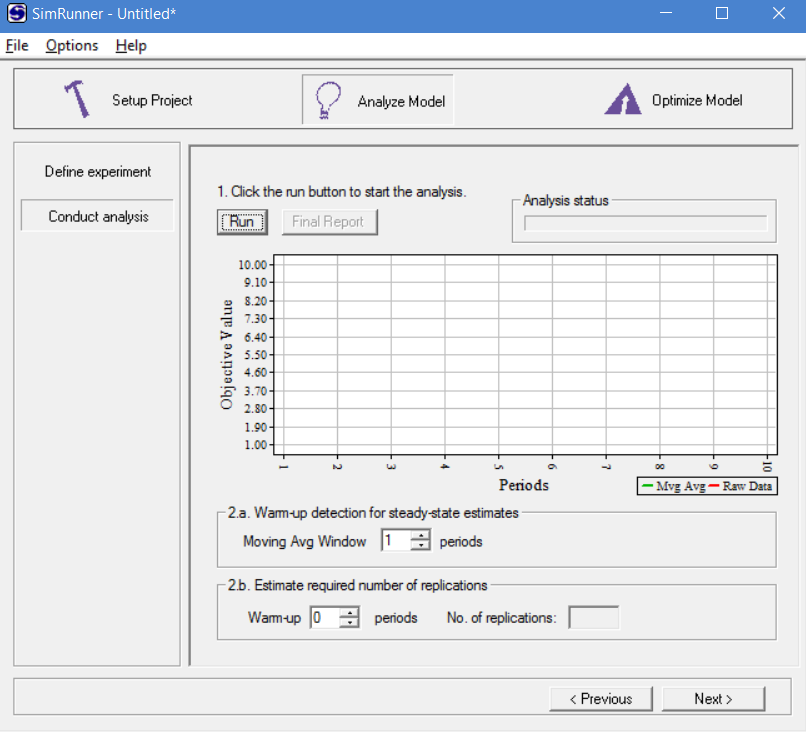Decrease Warm-up periods value
Image resolution: width=806 pixels, height=732 pixels.
pyautogui.click(x=350, y=622)
